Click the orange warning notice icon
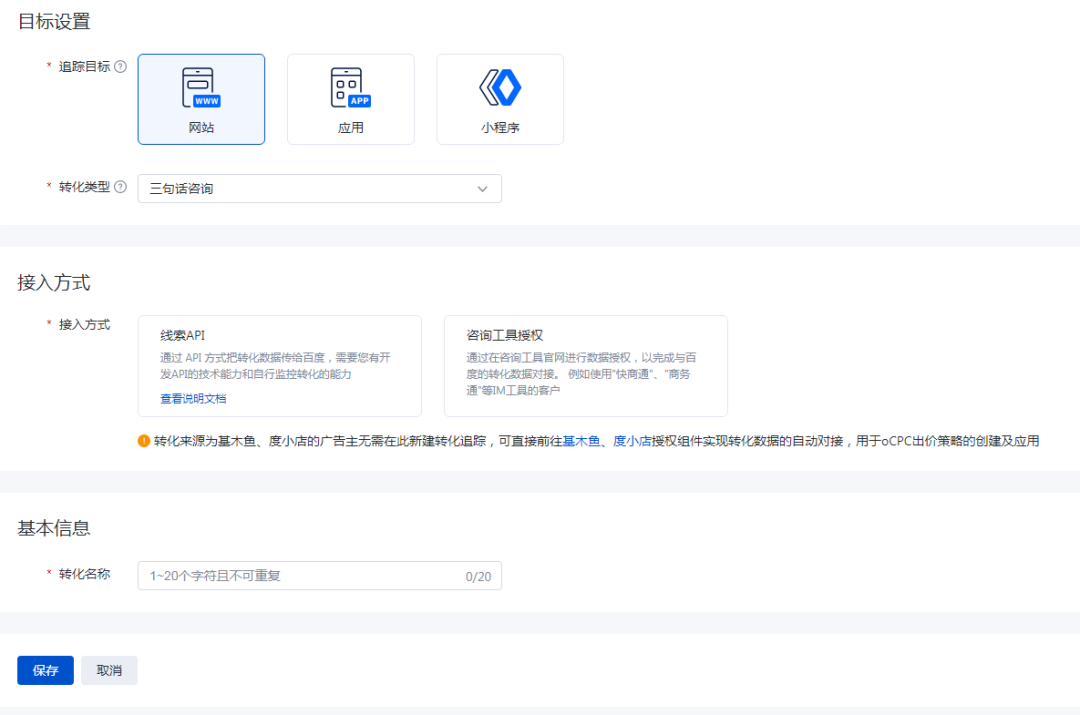 [x=144, y=441]
